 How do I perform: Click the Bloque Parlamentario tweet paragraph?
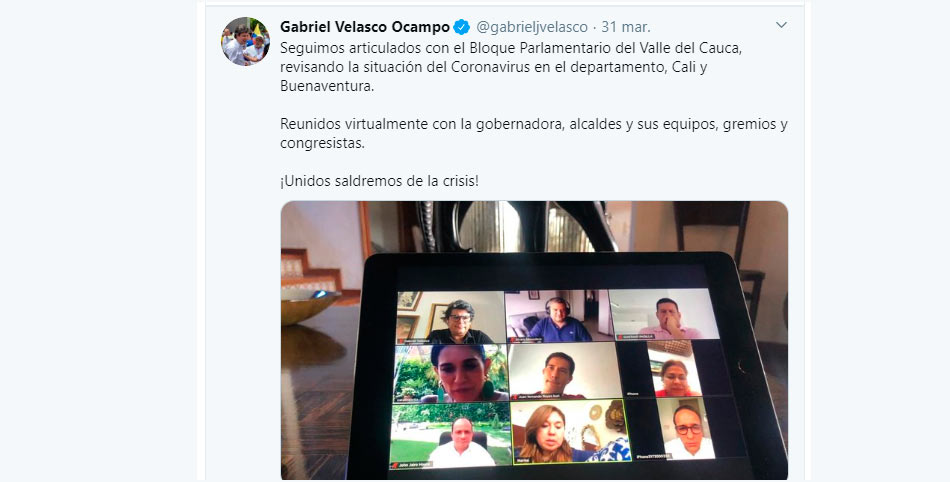(511, 67)
